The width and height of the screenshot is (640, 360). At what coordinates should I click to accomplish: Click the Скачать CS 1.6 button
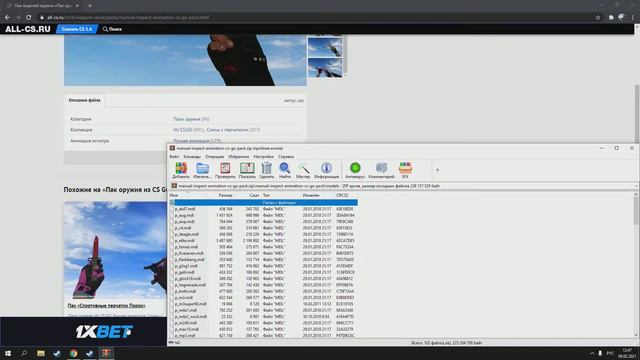coord(77,29)
